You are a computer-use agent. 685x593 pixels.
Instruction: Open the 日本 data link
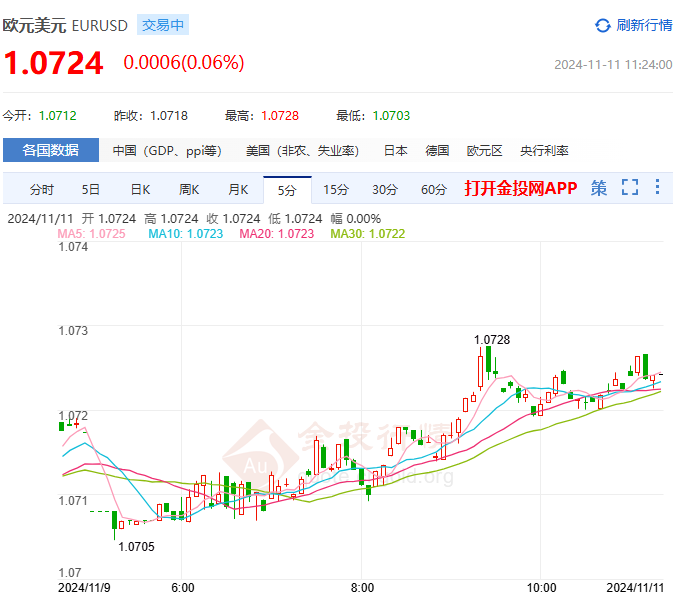click(x=395, y=151)
